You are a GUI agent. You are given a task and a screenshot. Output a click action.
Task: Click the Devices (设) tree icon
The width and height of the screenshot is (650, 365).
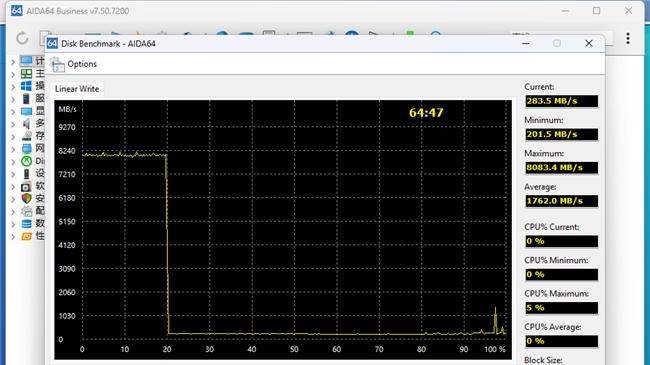27,173
